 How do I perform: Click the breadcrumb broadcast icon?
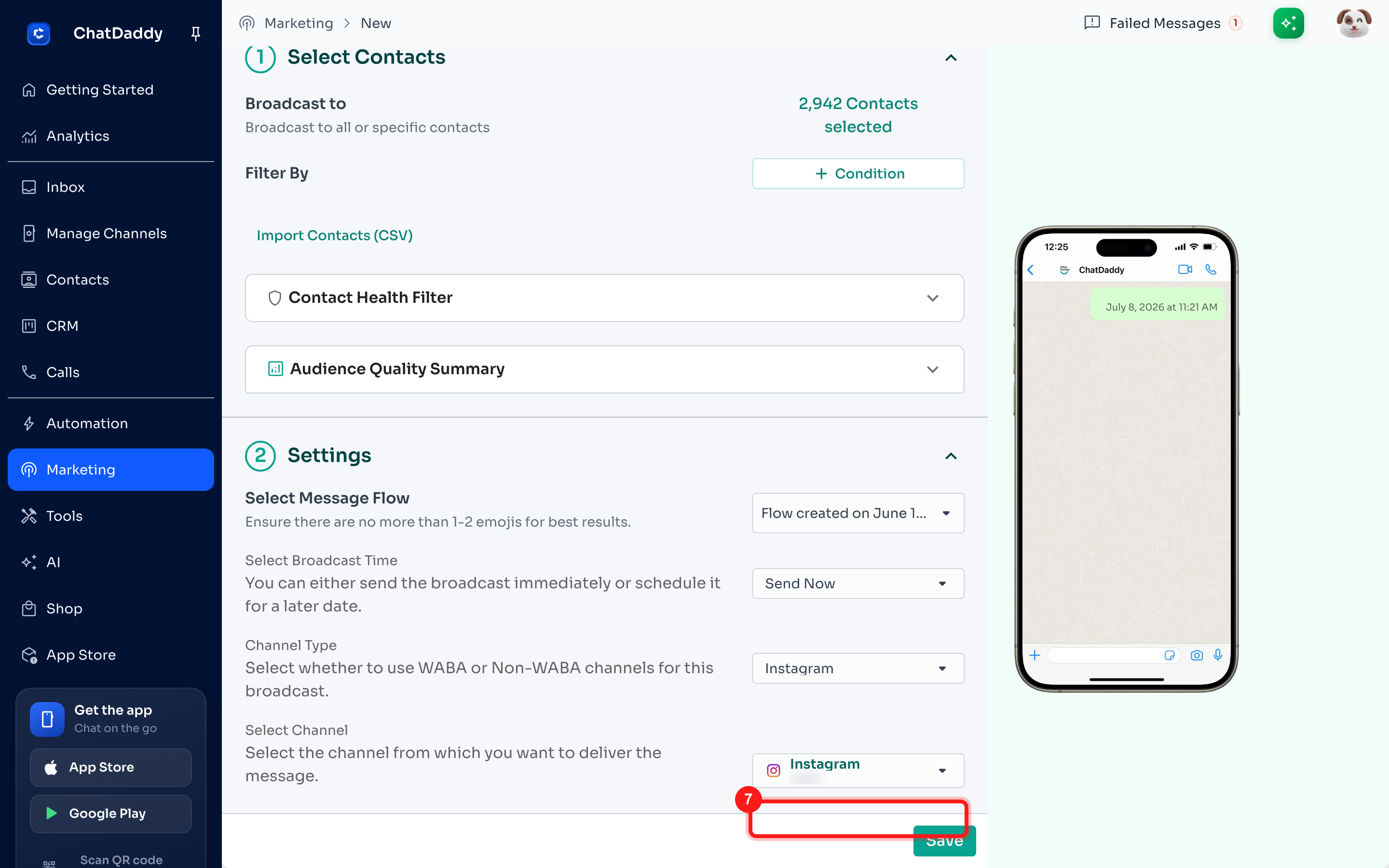247,23
